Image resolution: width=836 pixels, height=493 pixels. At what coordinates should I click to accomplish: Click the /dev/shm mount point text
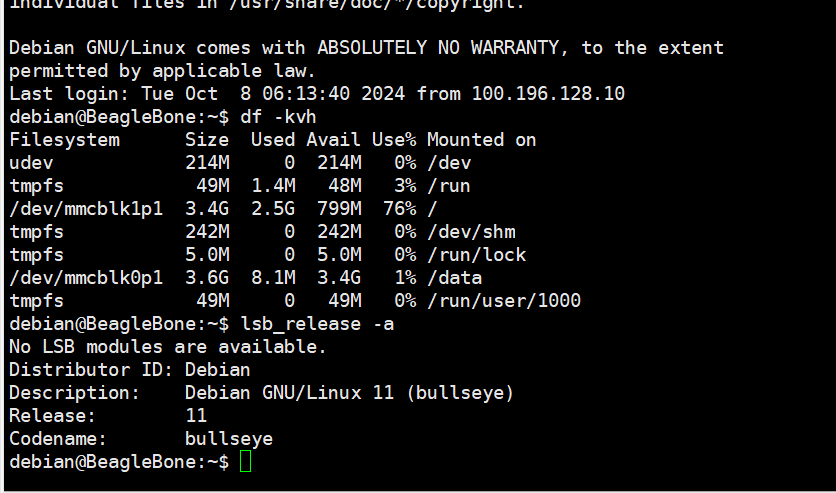click(x=471, y=232)
